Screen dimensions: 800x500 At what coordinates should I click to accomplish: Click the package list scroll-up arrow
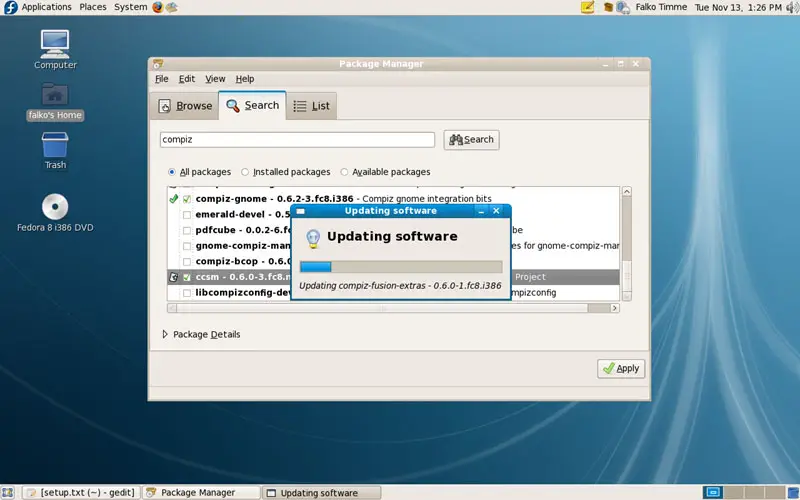(x=627, y=191)
